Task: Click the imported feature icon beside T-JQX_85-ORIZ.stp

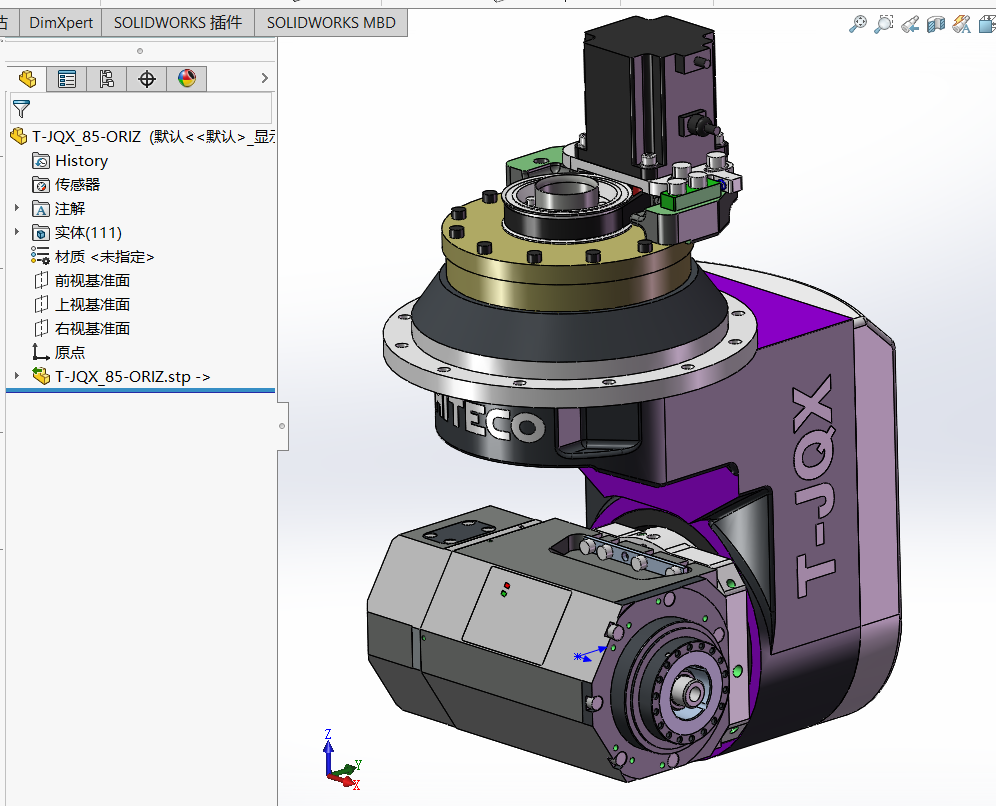Action: (x=41, y=375)
